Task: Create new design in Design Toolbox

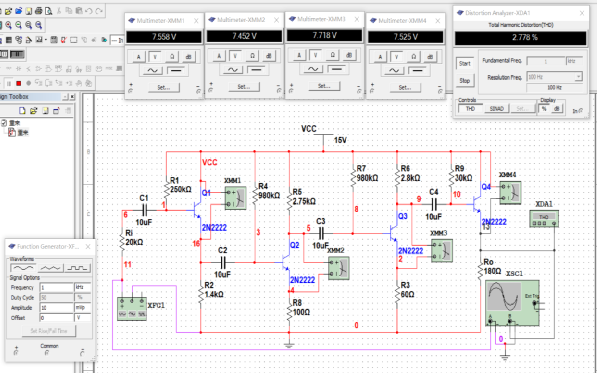Action: (x=22, y=111)
